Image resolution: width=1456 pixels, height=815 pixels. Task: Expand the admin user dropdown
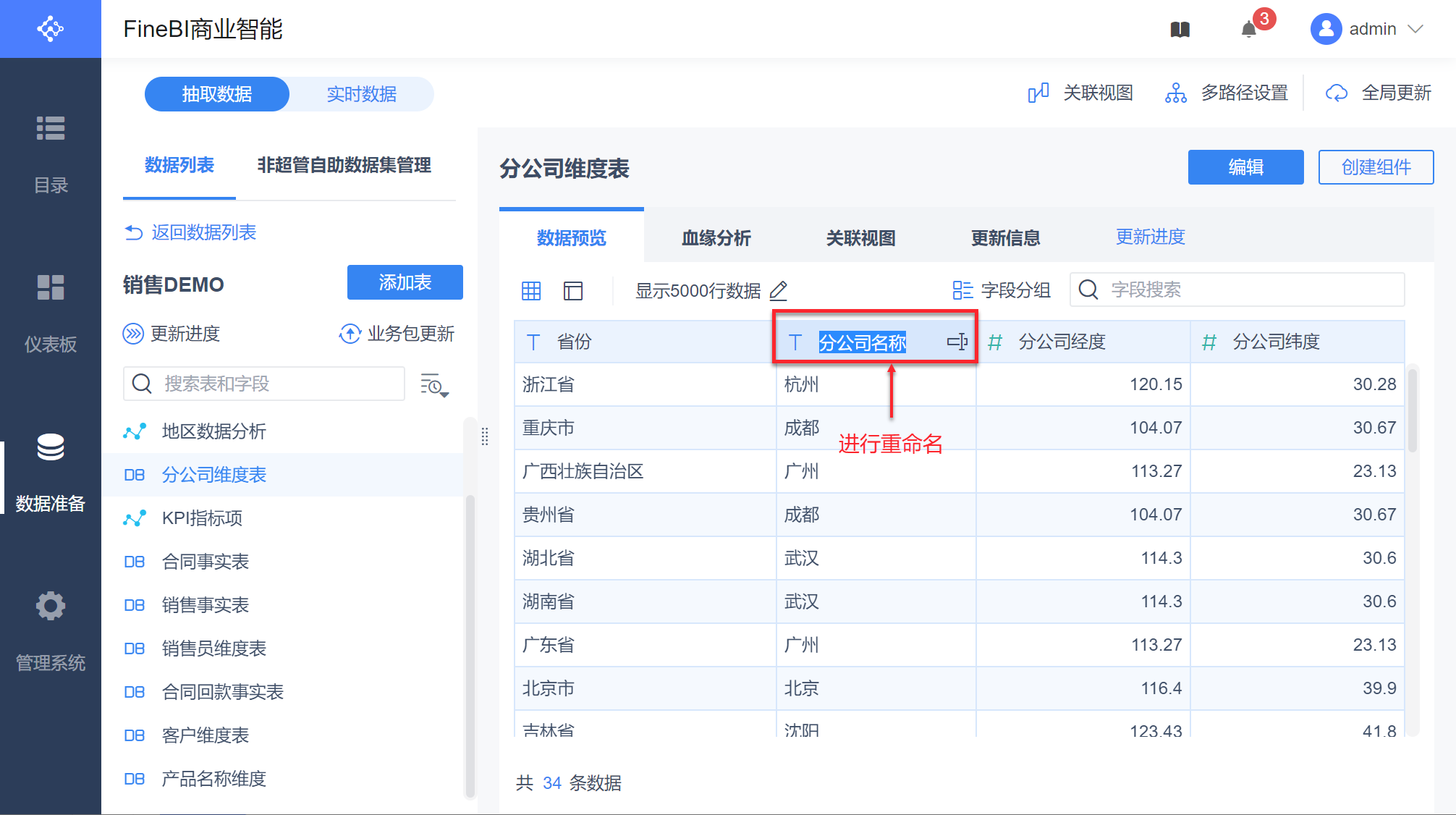click(1415, 29)
